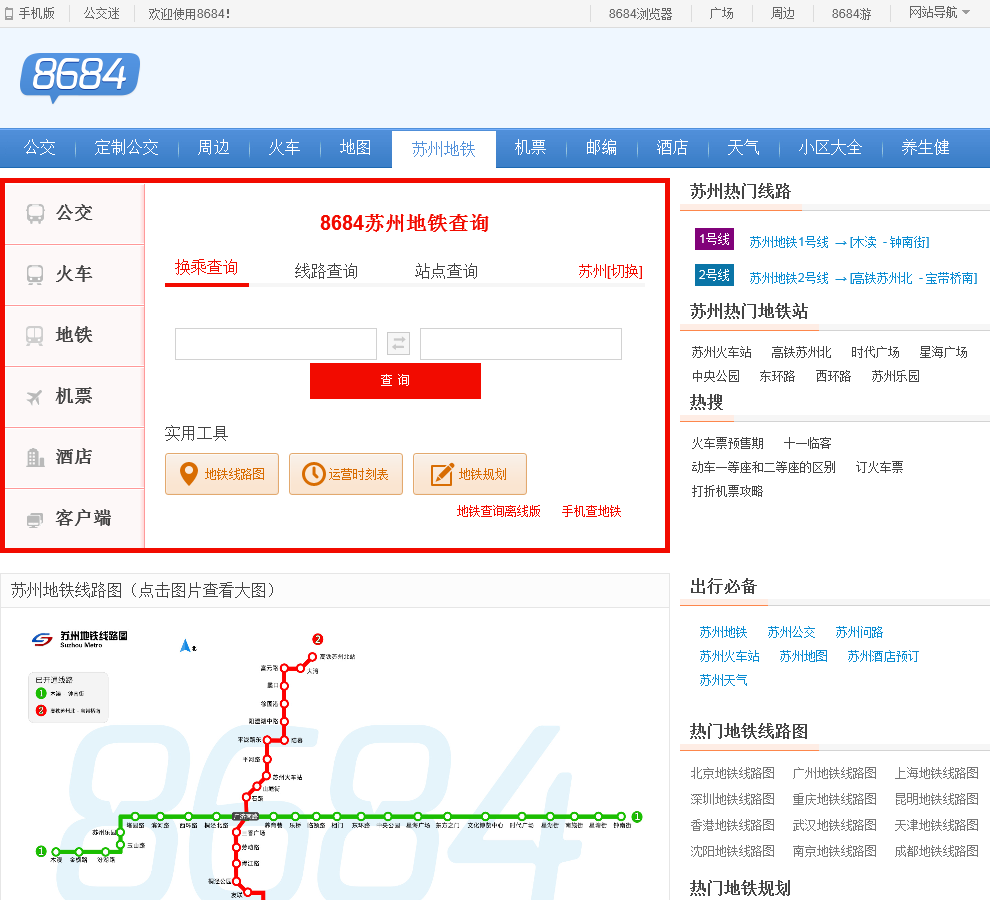Open the 苏州地铁 navigation tab

tap(444, 150)
